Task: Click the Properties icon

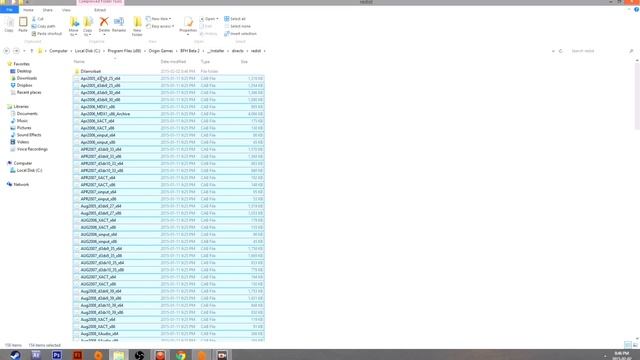Action: click(x=188, y=22)
